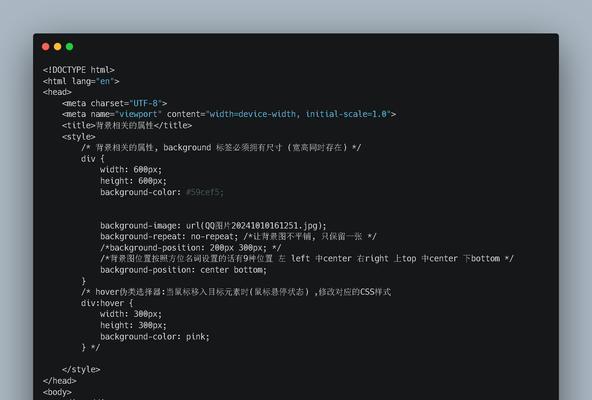This screenshot has width=592, height=400.
Task: Click the yellow minimize window dot
Action: 58,46
